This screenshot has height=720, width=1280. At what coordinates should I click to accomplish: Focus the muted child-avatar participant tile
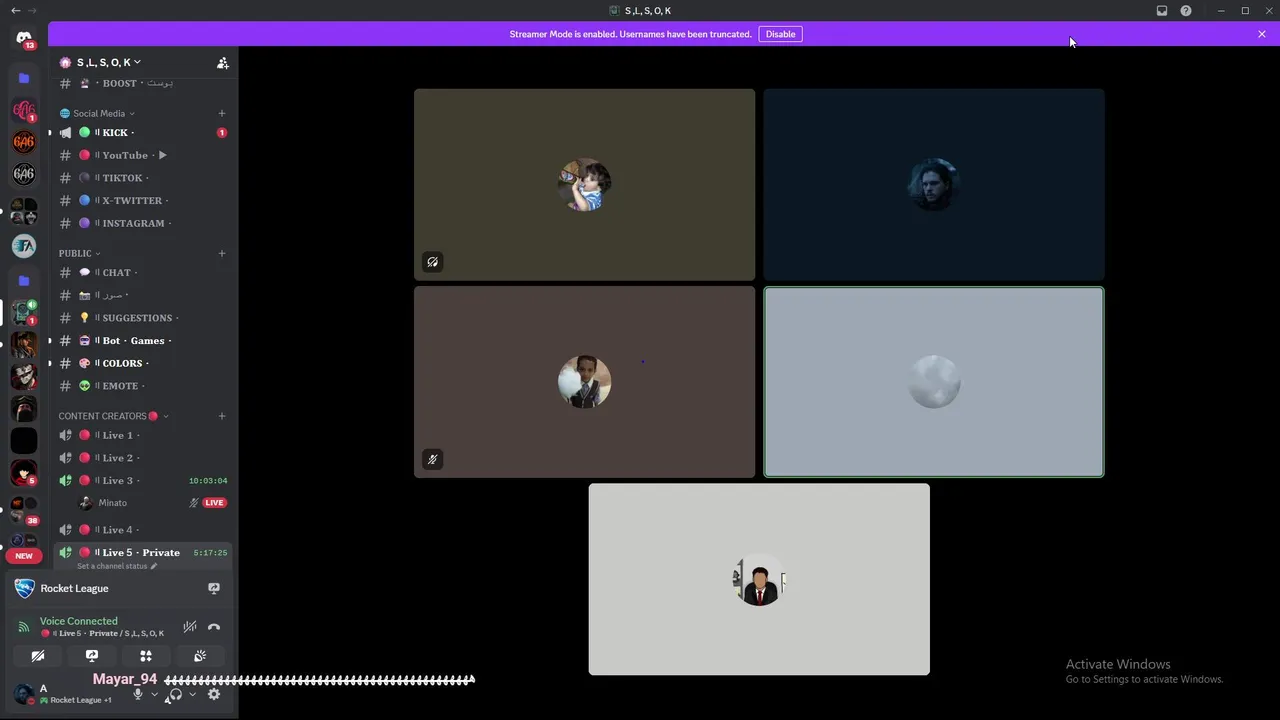click(x=584, y=382)
